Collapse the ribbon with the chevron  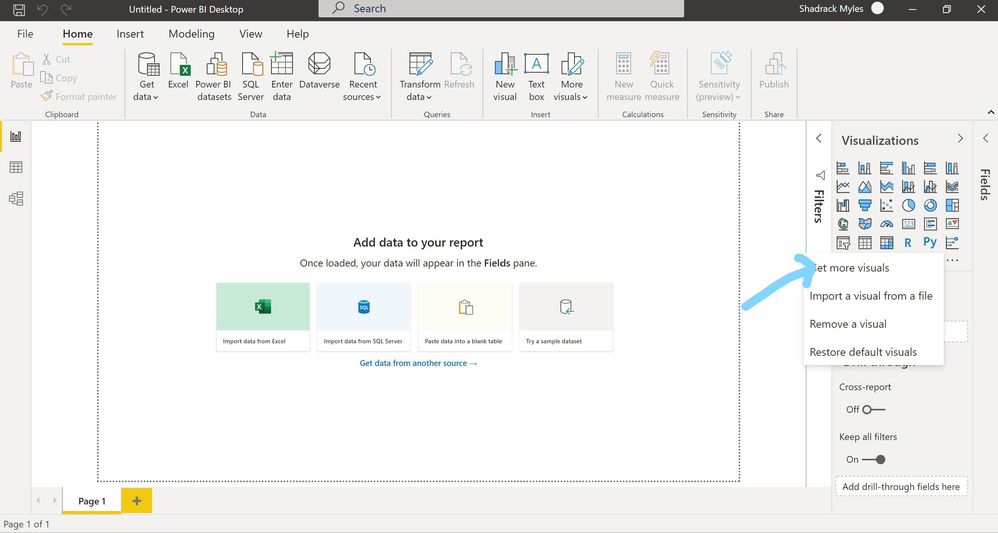(990, 113)
